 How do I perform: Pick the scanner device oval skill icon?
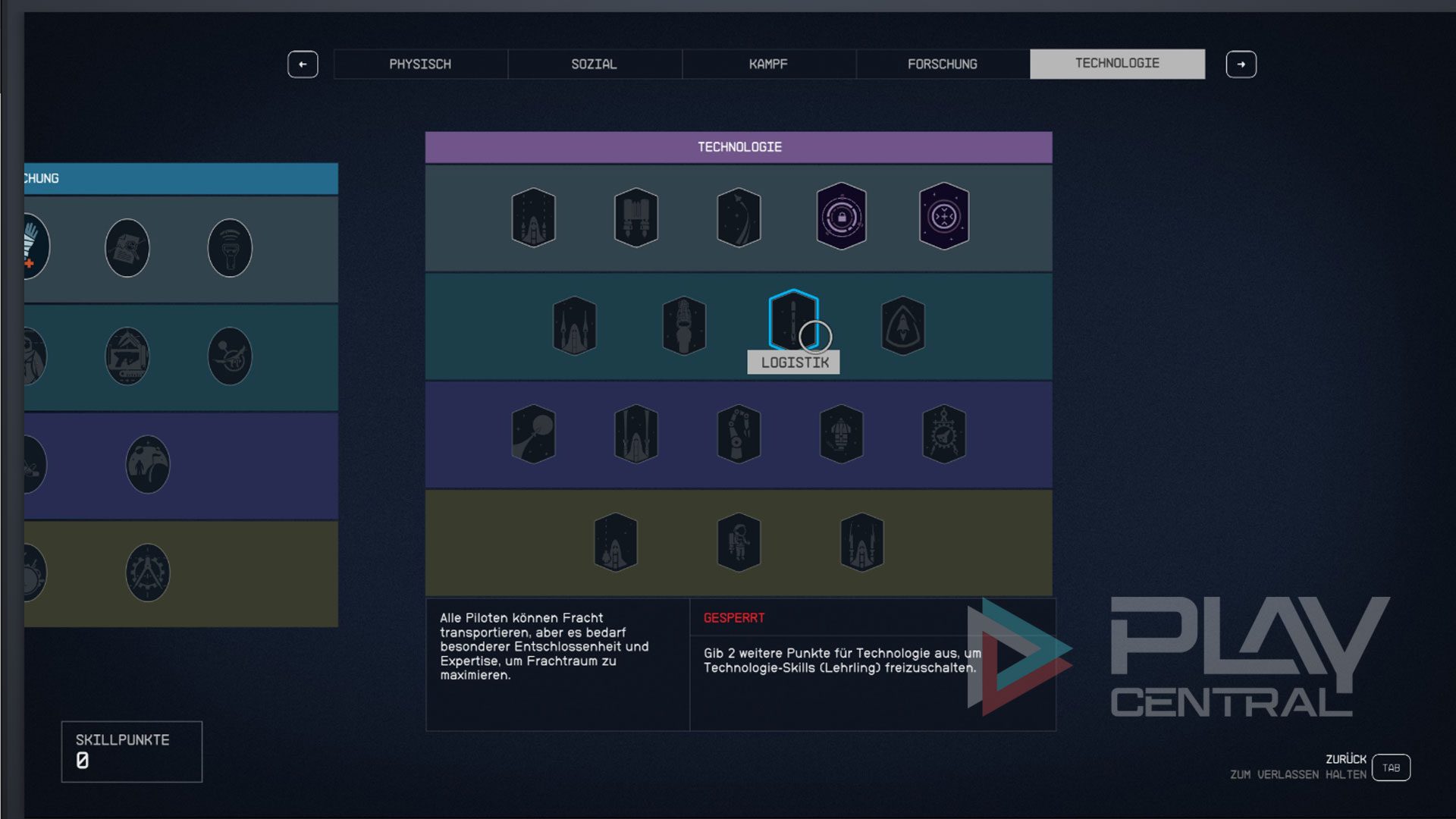(x=230, y=248)
